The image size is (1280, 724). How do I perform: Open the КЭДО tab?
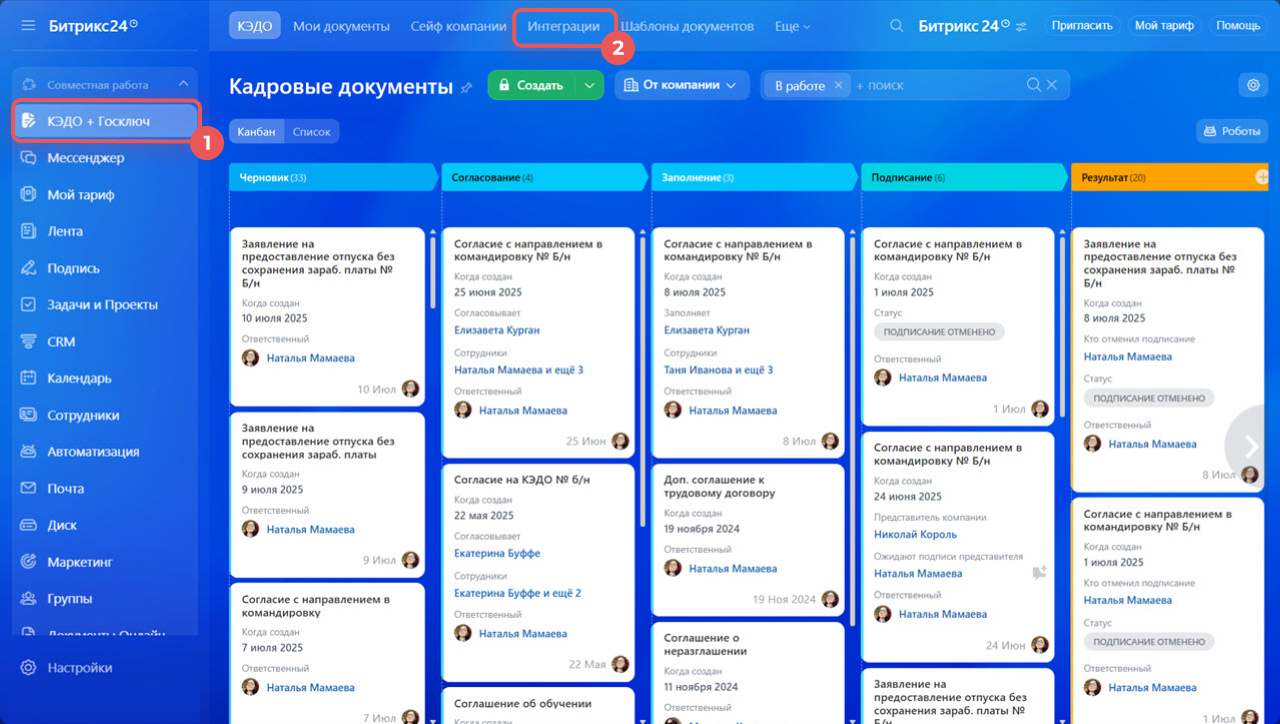(255, 26)
